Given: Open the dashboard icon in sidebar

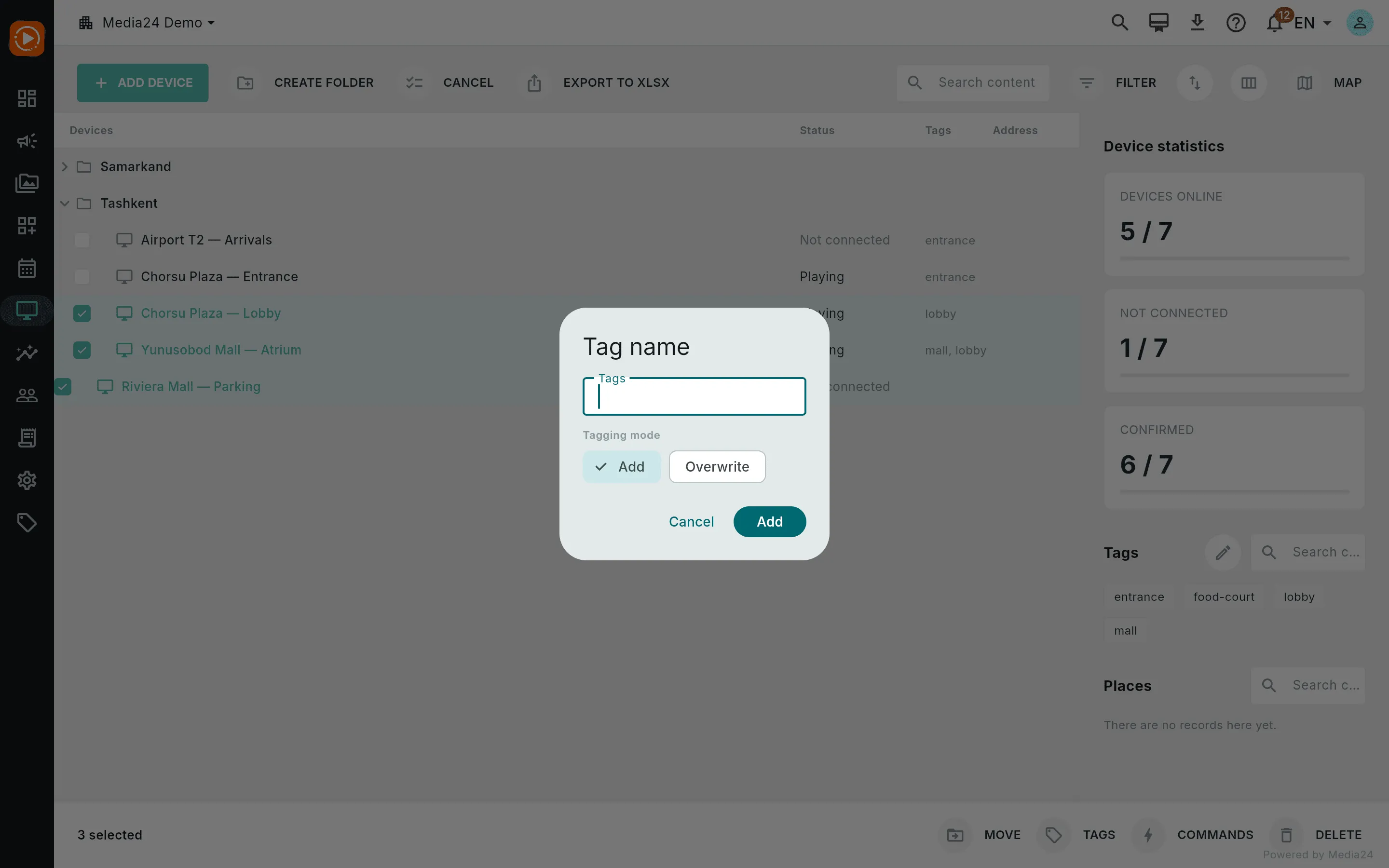Looking at the screenshot, I should pyautogui.click(x=27, y=98).
